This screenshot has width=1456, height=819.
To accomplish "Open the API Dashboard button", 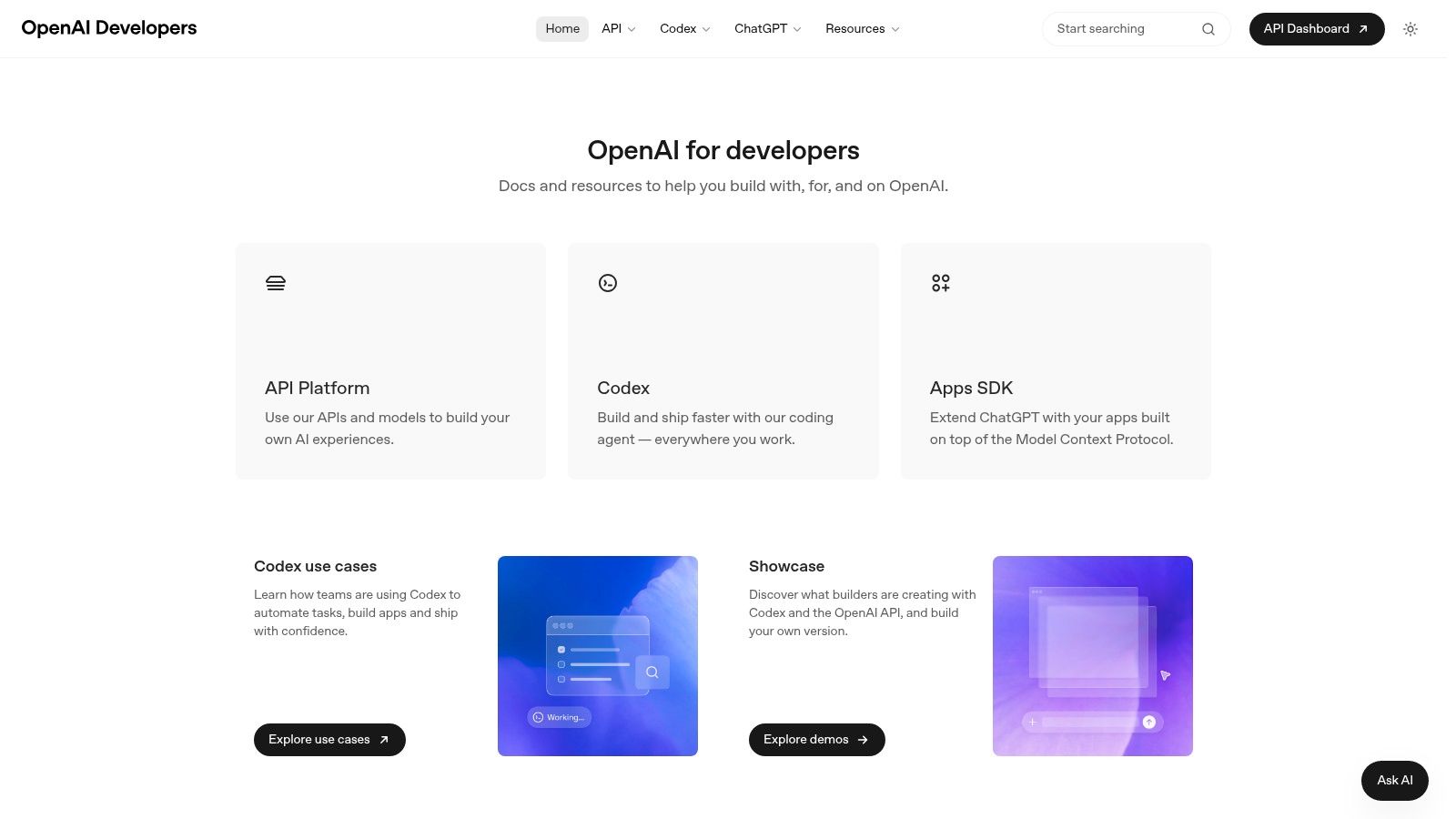I will (x=1317, y=29).
